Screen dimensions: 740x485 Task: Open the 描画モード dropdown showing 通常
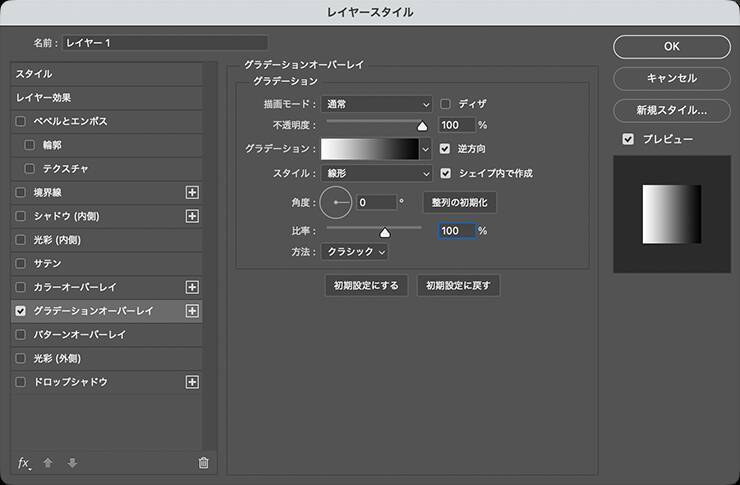pyautogui.click(x=376, y=104)
